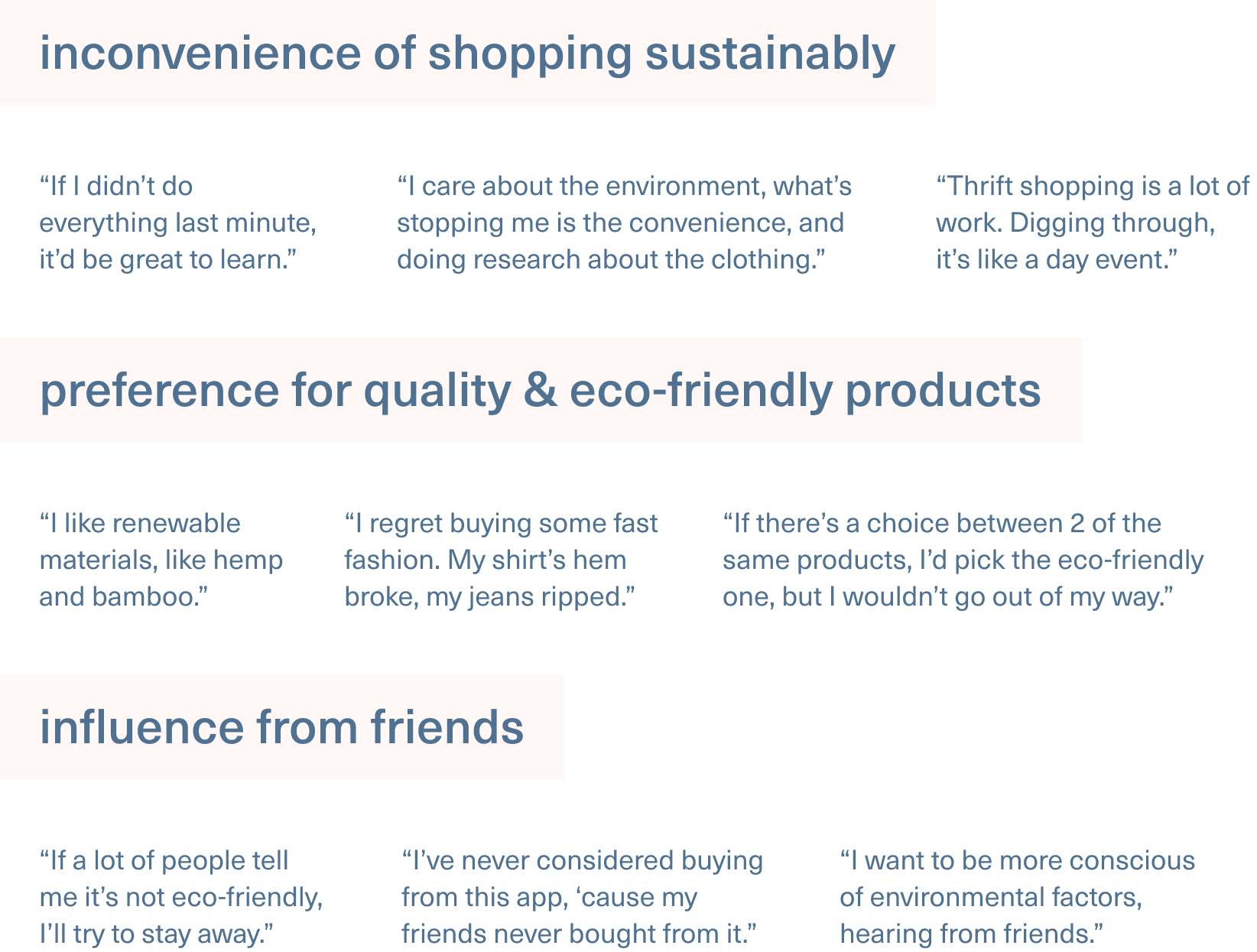Click the 'influence from friends' heading

click(281, 727)
